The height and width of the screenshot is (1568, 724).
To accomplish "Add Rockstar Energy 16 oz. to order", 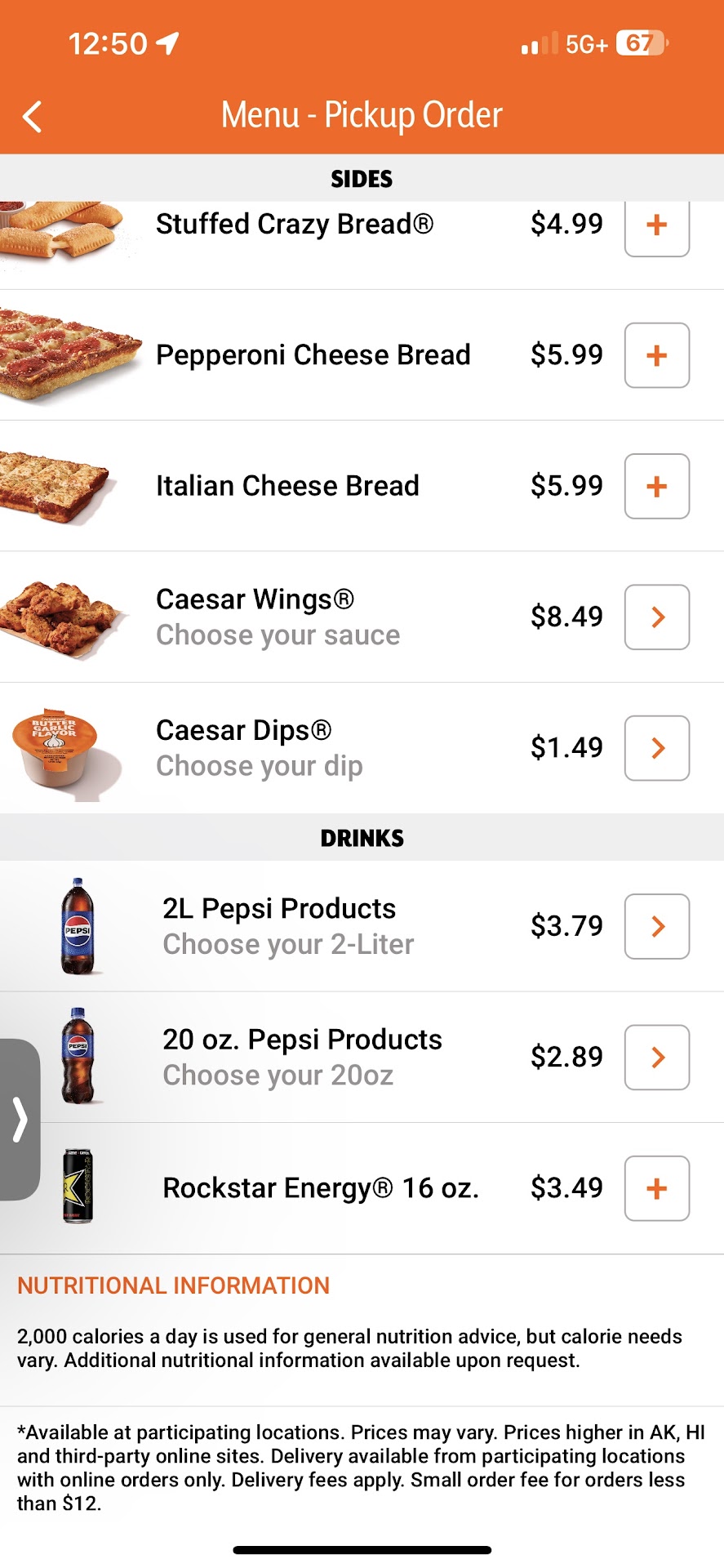I will click(x=656, y=1188).
